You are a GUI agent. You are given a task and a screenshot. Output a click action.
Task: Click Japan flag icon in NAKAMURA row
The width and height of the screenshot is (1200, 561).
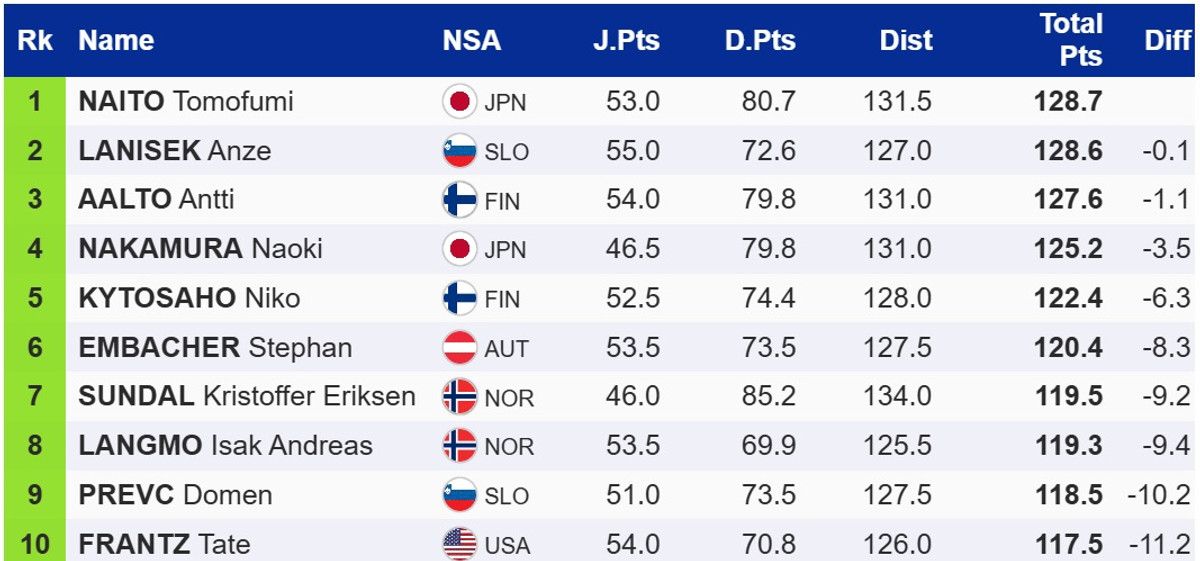point(460,249)
